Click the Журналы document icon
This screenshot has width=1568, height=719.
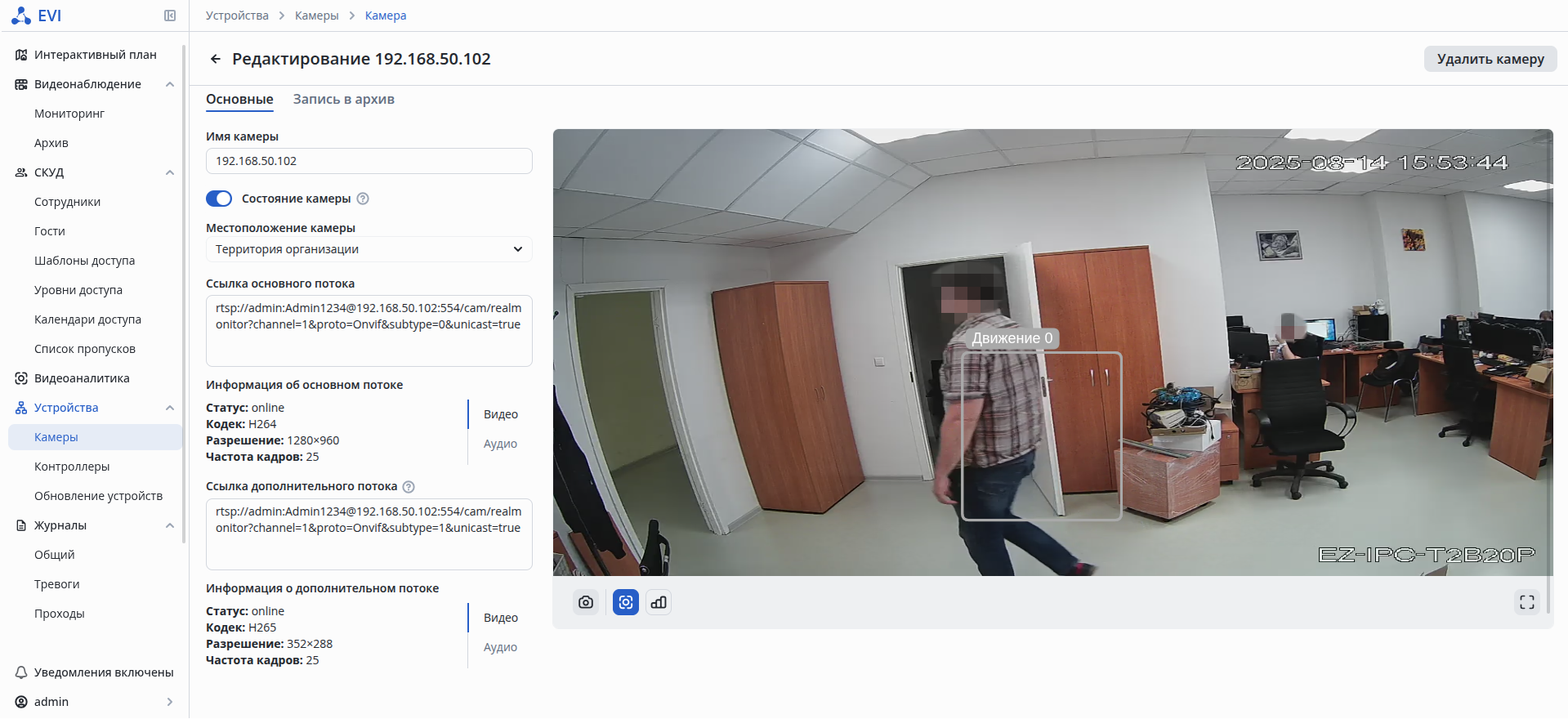tap(21, 525)
